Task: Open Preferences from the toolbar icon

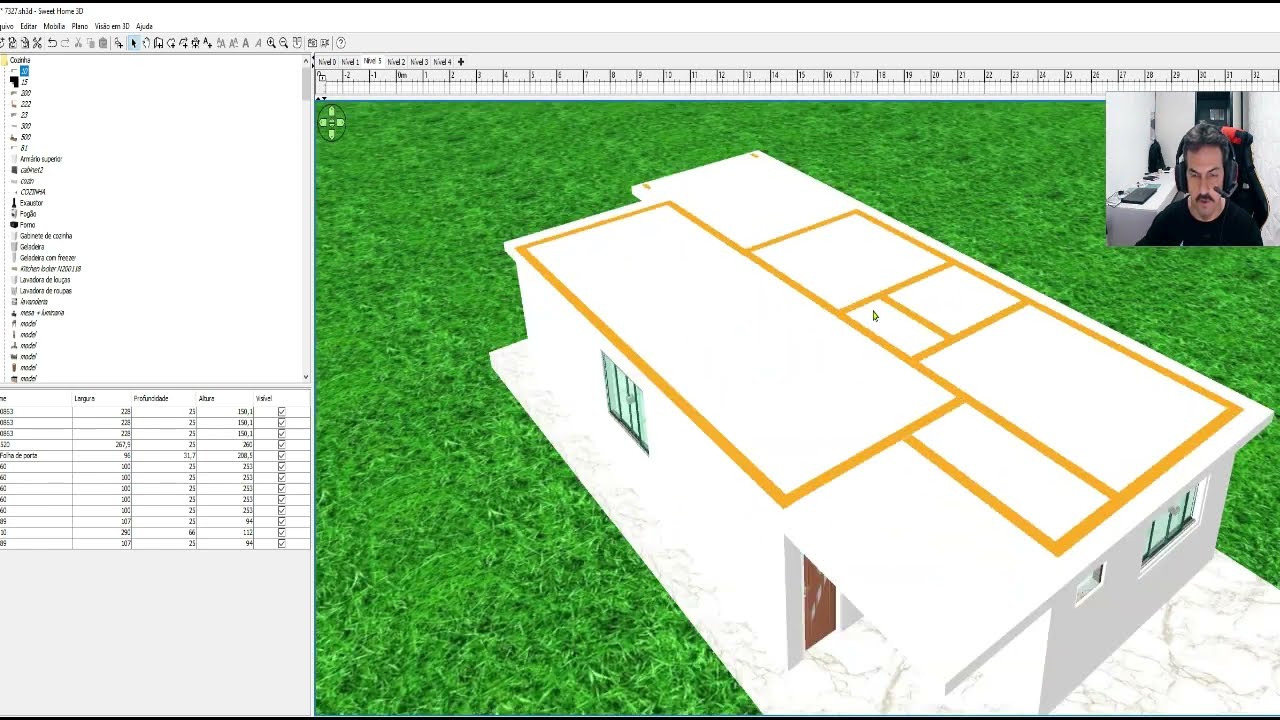Action: tap(37, 43)
